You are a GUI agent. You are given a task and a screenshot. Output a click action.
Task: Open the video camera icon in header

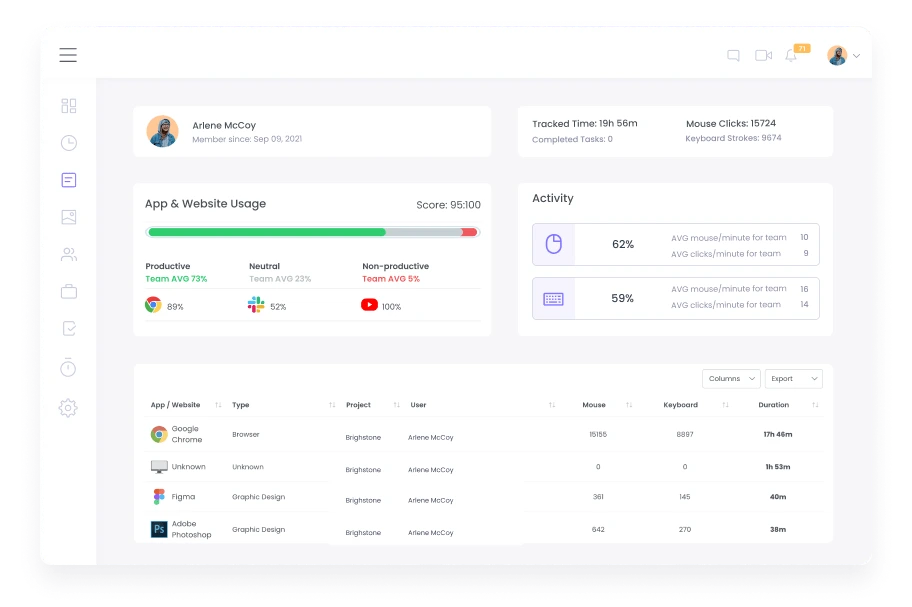pos(764,55)
